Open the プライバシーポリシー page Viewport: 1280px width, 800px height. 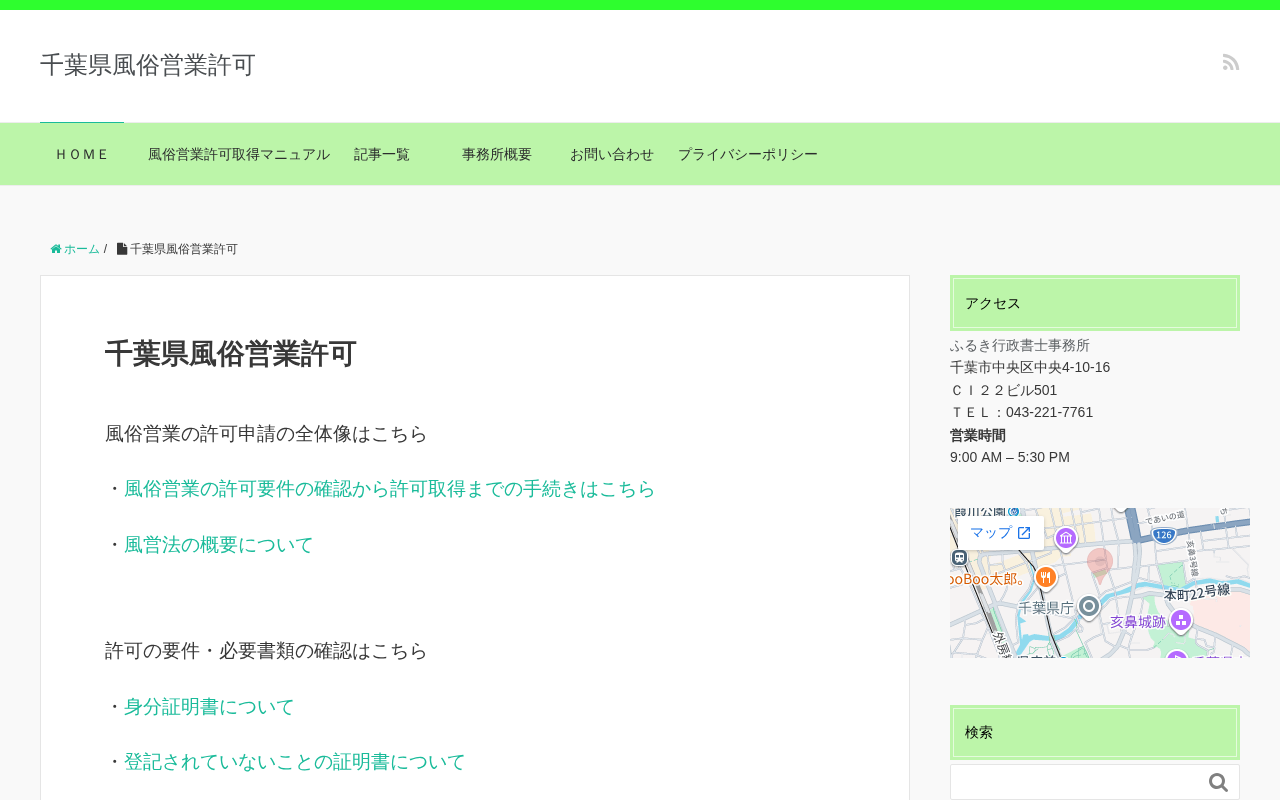click(x=748, y=154)
